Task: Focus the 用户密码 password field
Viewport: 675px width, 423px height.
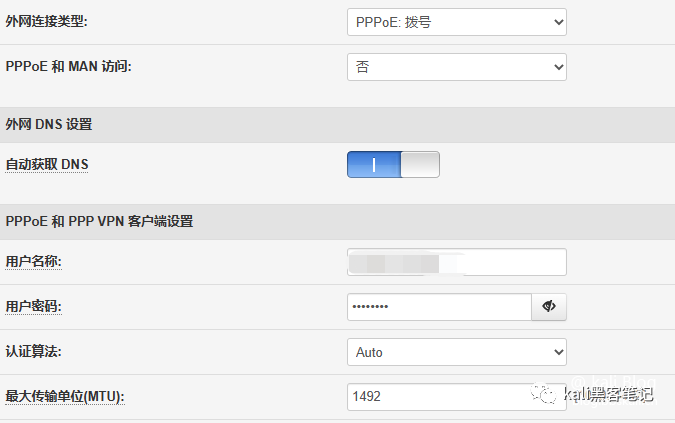Action: click(x=438, y=307)
